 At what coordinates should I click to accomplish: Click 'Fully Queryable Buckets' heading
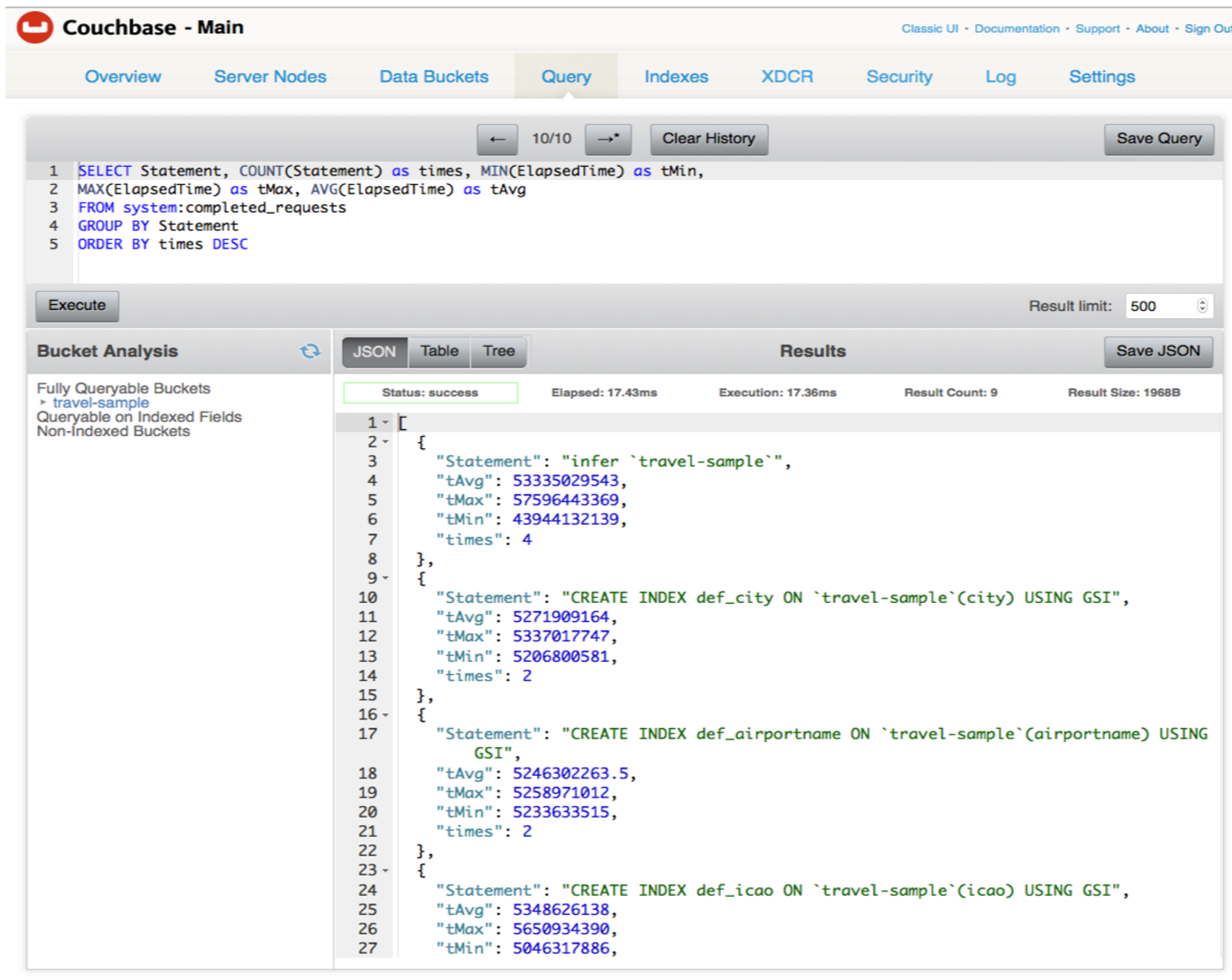(123, 388)
